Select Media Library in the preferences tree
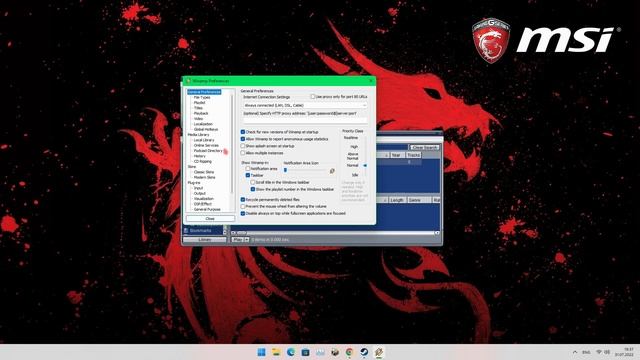 point(198,135)
